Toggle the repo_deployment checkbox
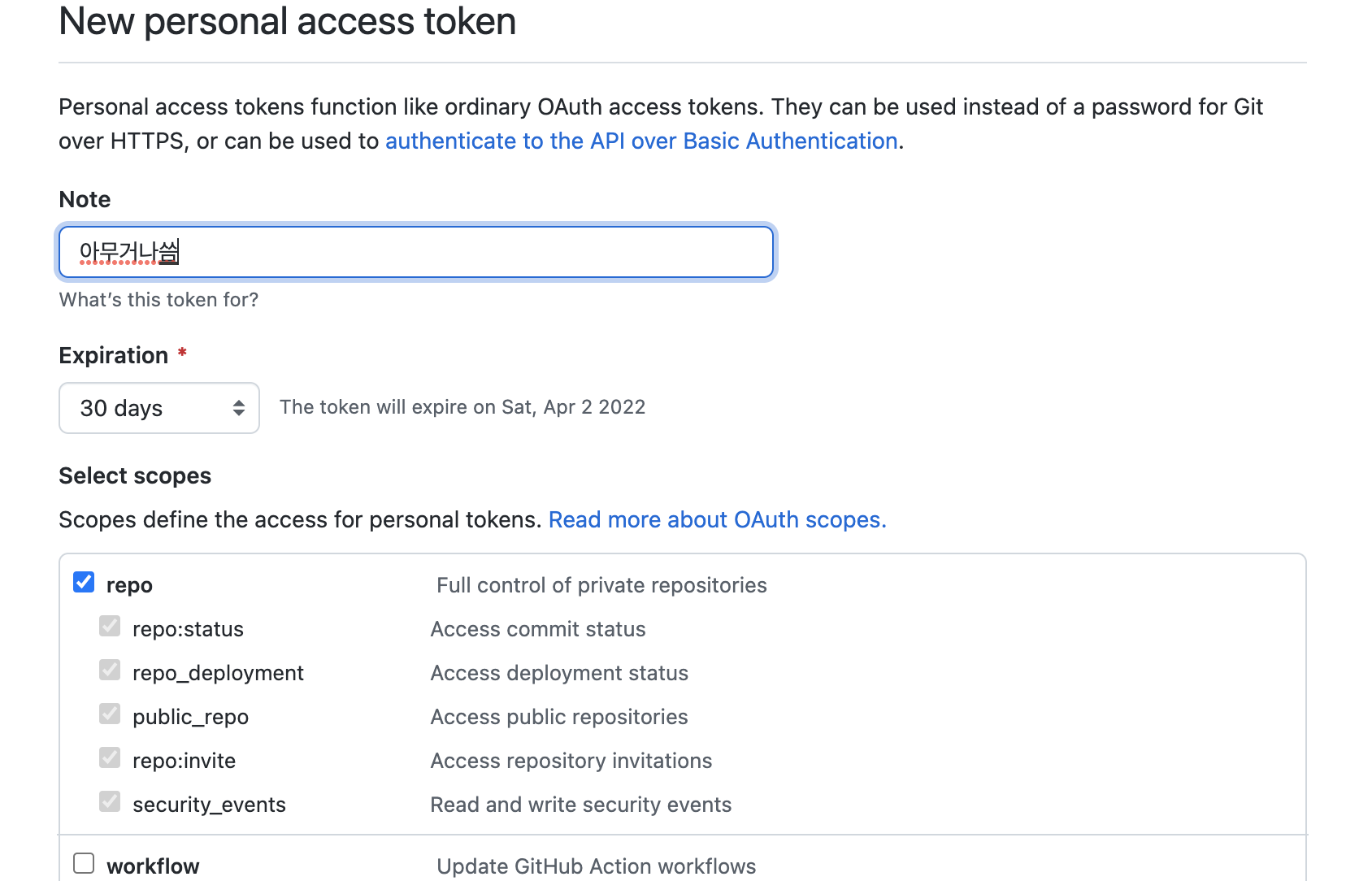Image resolution: width=1372 pixels, height=881 pixels. tap(110, 670)
